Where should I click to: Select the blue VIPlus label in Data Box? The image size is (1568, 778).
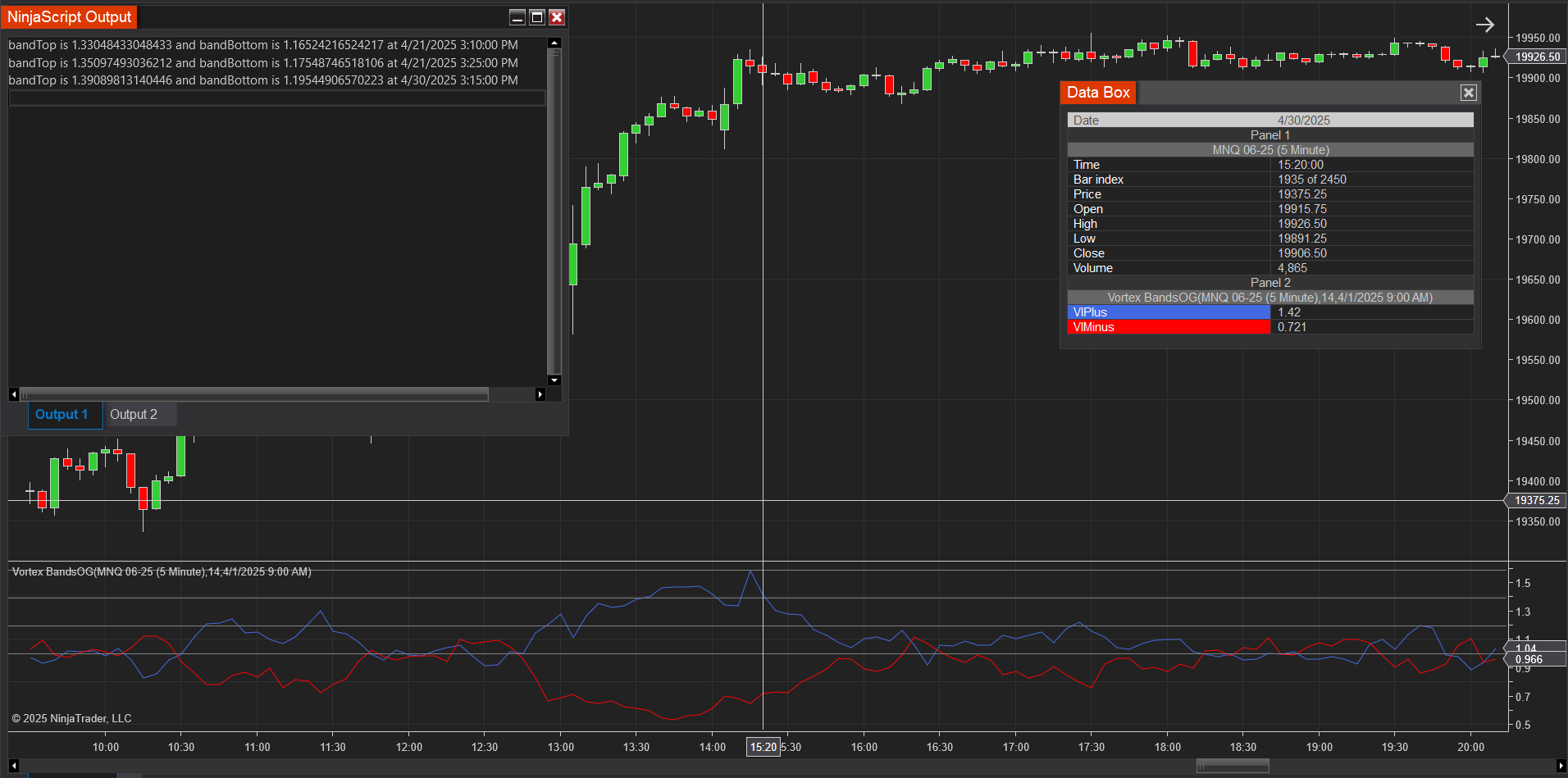[x=1169, y=312]
